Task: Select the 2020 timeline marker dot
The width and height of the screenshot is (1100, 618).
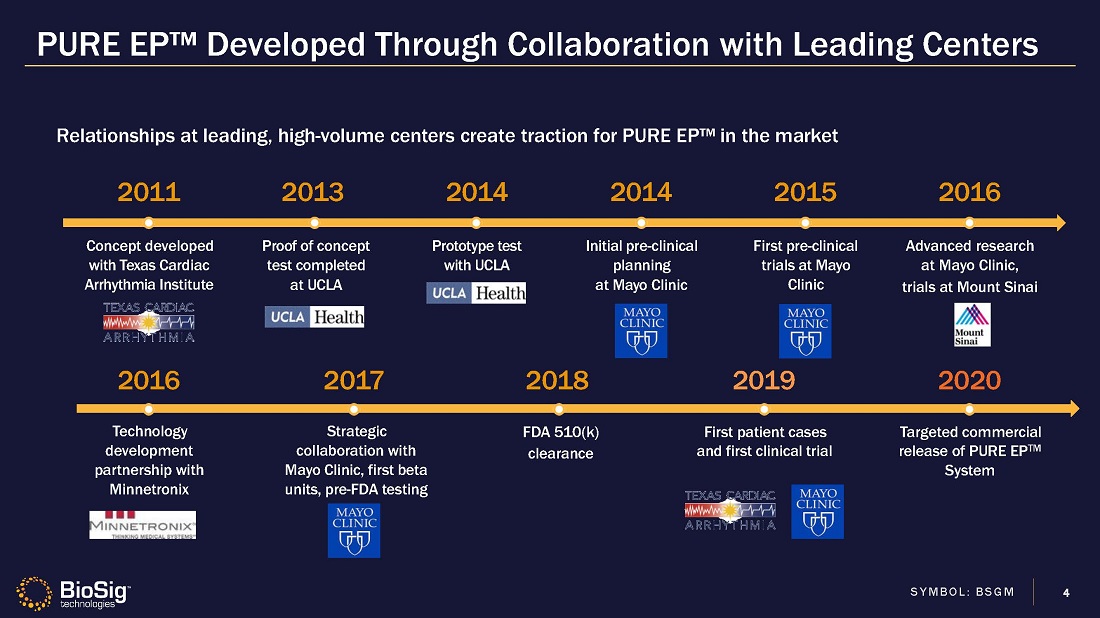Action: pyautogui.click(x=969, y=408)
